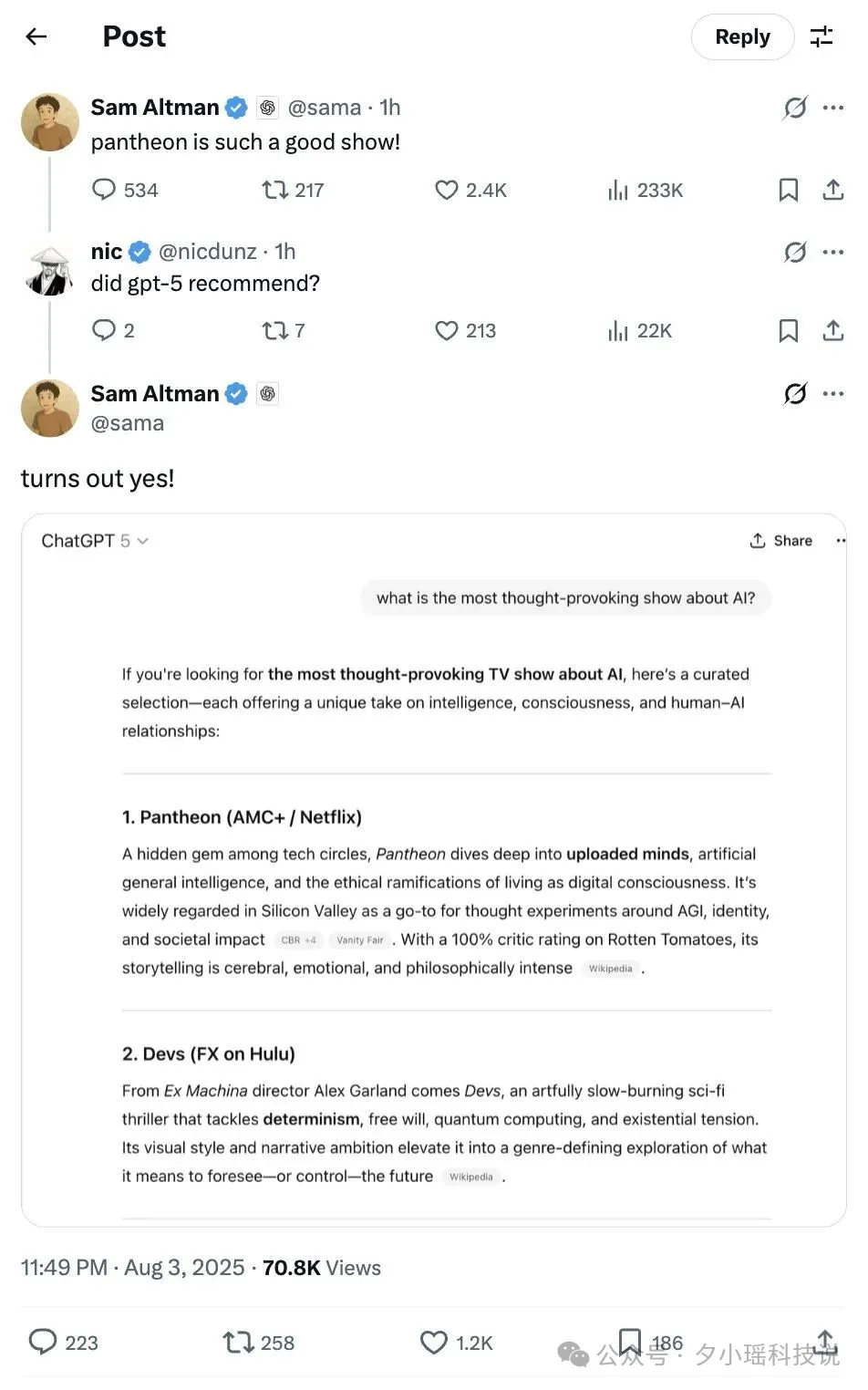Click the Wikipedia citation under Pantheon
Viewport: 868px width, 1390px height.
pos(610,969)
